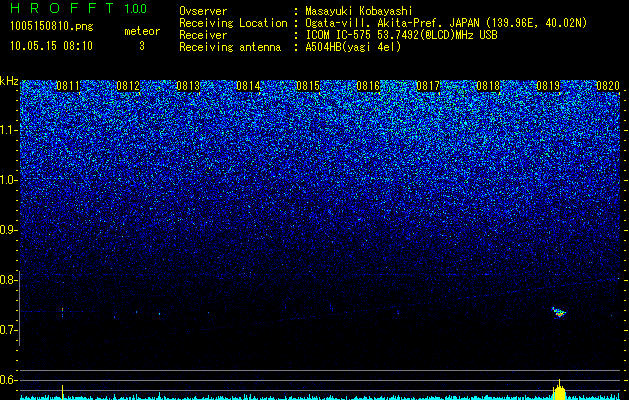This screenshot has height=400, width=629.
Task: Click the 0.9 kHz axis label
Action: pyautogui.click(x=9, y=230)
